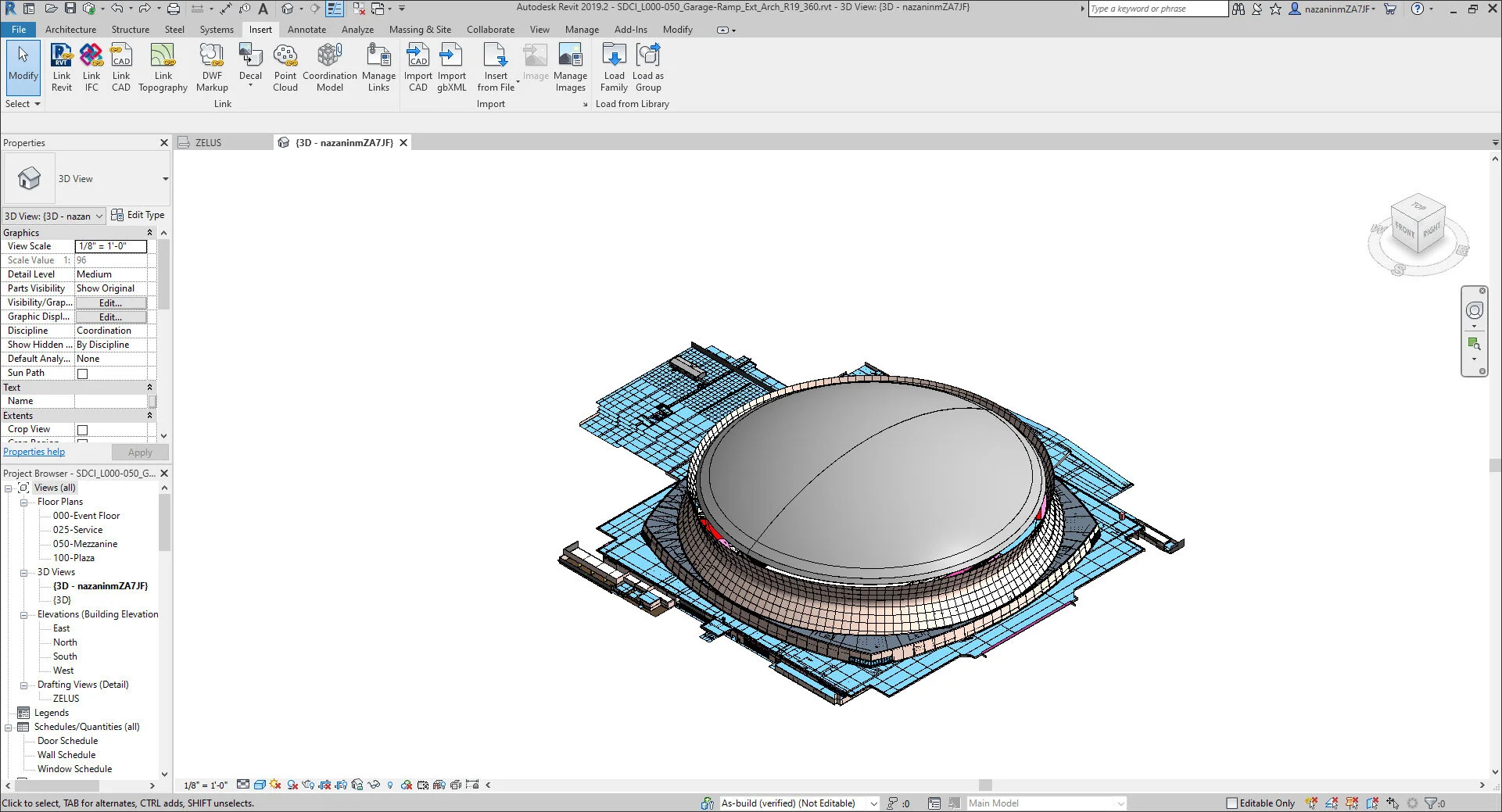The width and height of the screenshot is (1502, 812).
Task: Collapse the Floor Plans tree node
Action: [23, 503]
